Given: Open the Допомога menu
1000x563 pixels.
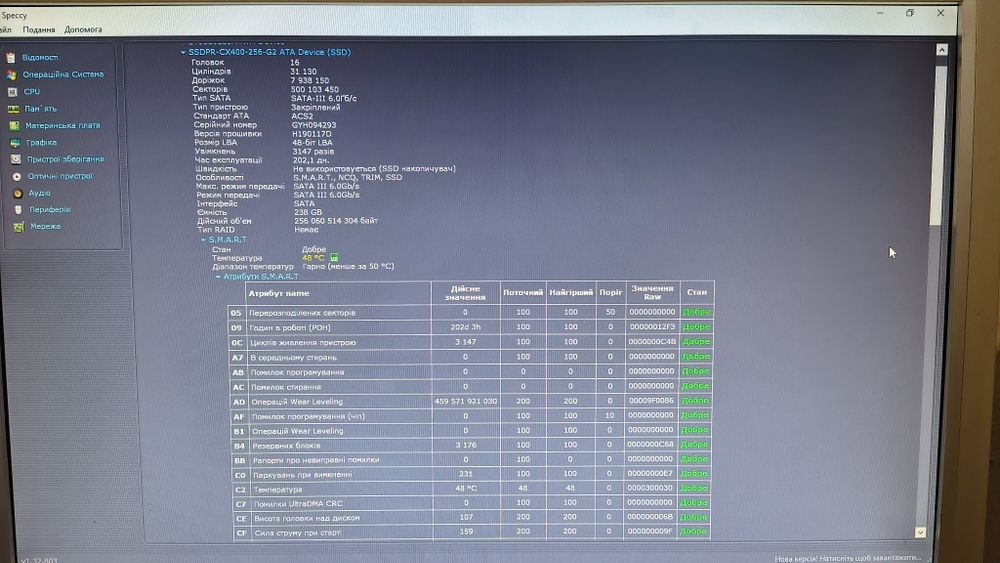Looking at the screenshot, I should [83, 29].
